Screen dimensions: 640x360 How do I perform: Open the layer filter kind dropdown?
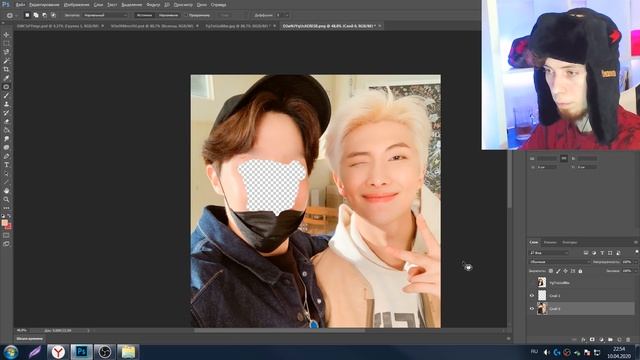549,253
